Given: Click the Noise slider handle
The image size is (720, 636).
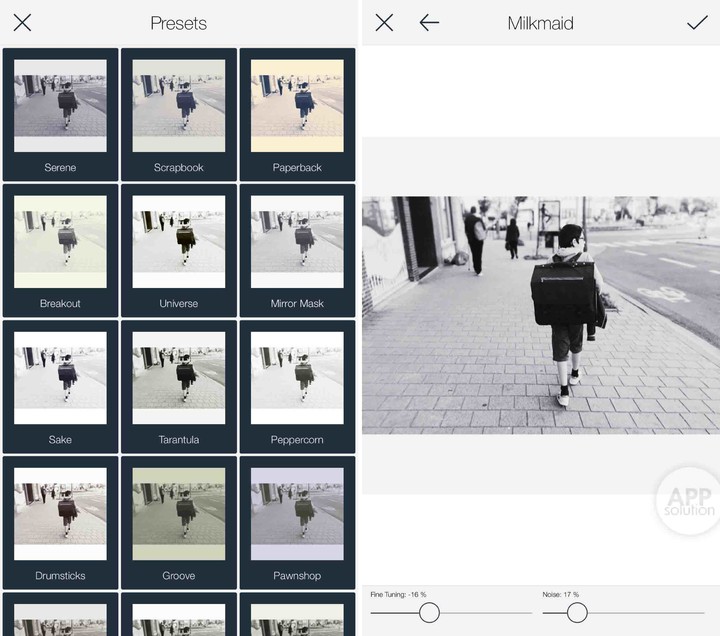Looking at the screenshot, I should 577,612.
